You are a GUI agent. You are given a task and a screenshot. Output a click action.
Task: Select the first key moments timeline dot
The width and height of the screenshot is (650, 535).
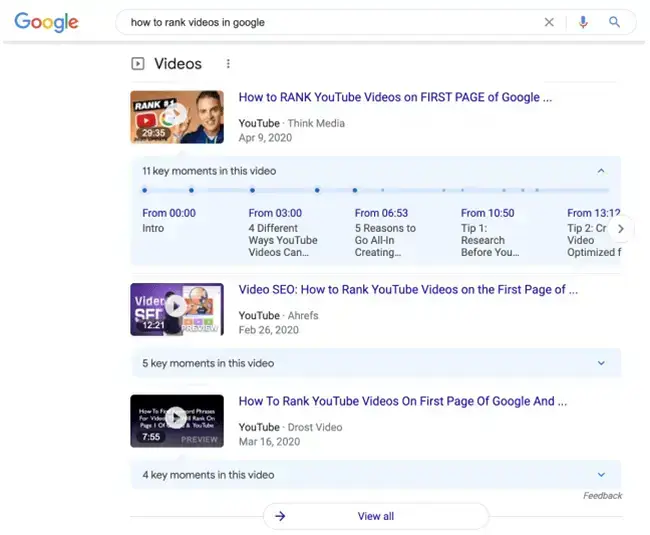pyautogui.click(x=145, y=190)
